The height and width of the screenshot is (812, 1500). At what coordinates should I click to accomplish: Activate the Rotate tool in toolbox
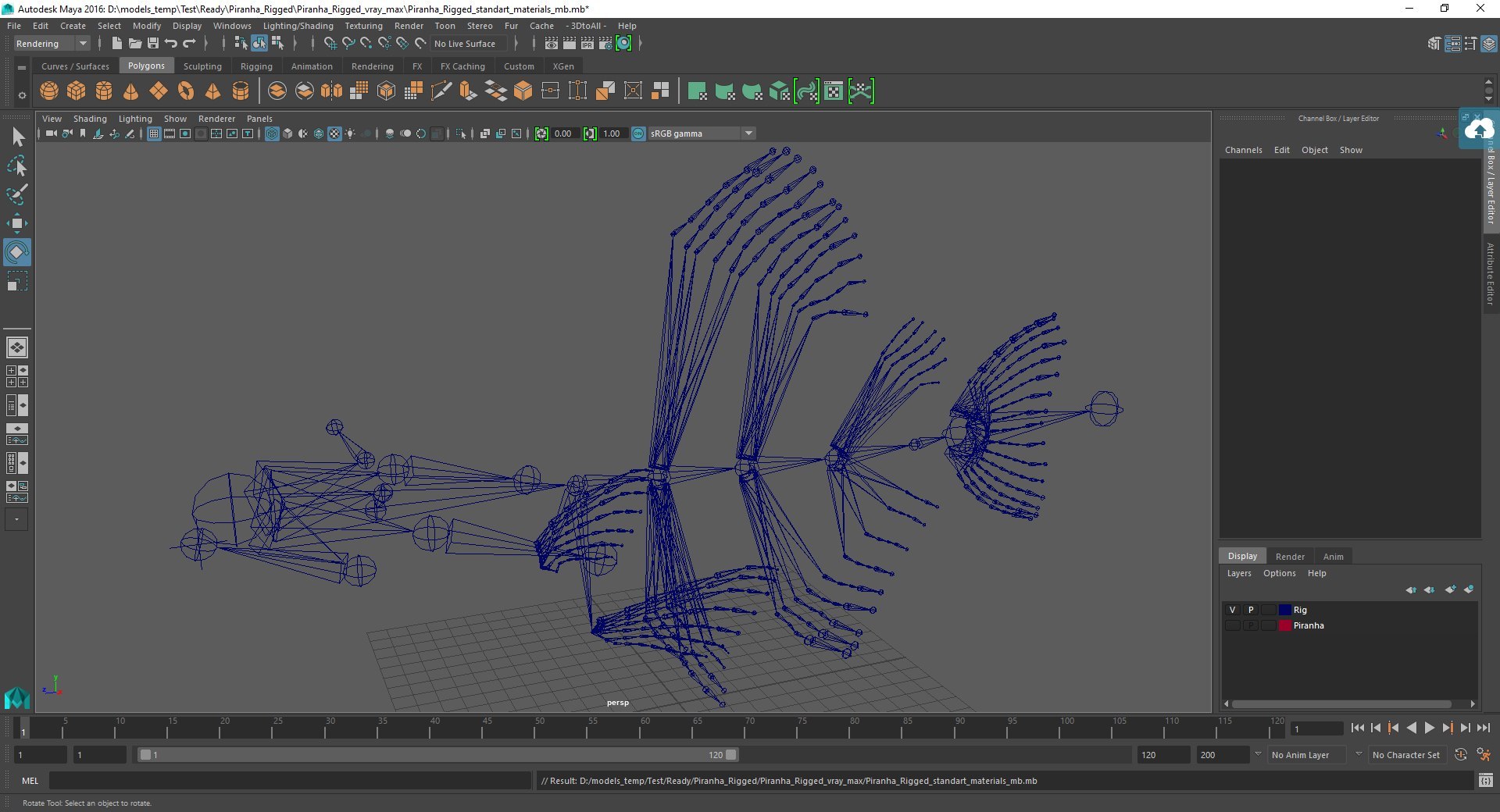(x=16, y=252)
